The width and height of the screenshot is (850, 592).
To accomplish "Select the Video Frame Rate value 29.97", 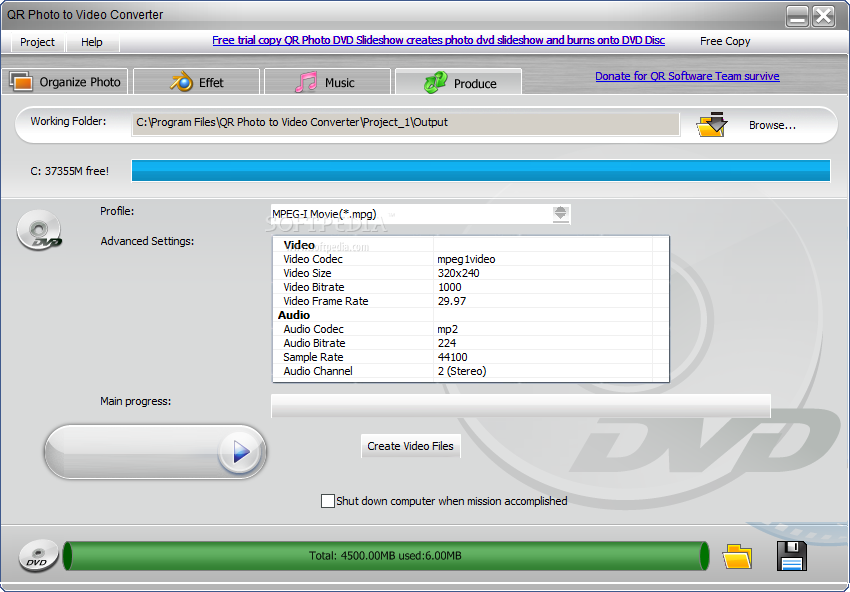I will click(452, 301).
